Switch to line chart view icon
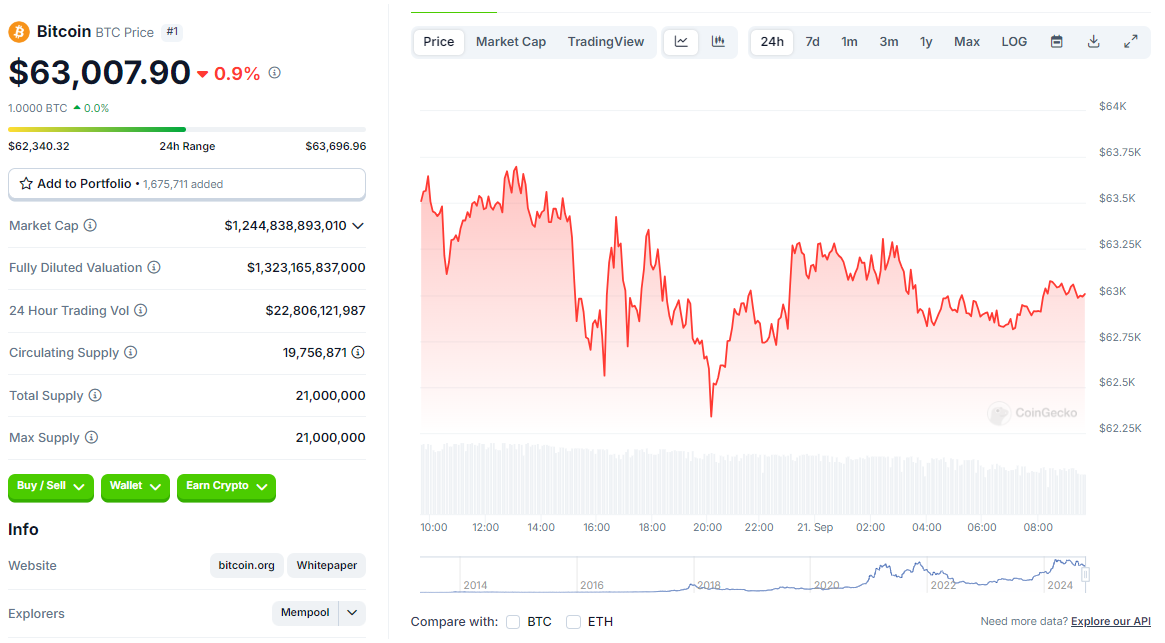The width and height of the screenshot is (1165, 643). (x=681, y=42)
